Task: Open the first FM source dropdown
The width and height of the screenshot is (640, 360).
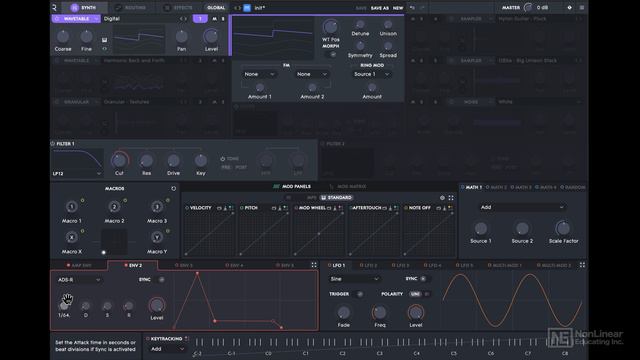Action: [x=260, y=74]
